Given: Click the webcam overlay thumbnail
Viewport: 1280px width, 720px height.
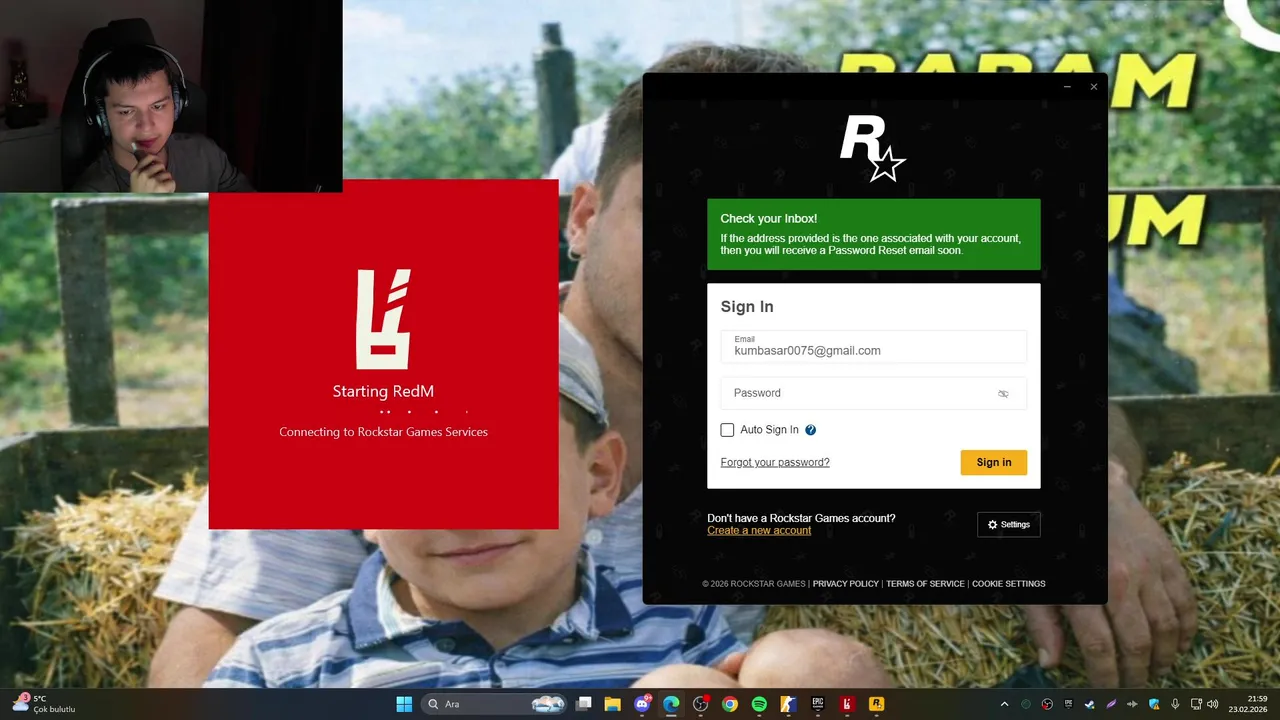Looking at the screenshot, I should point(171,96).
